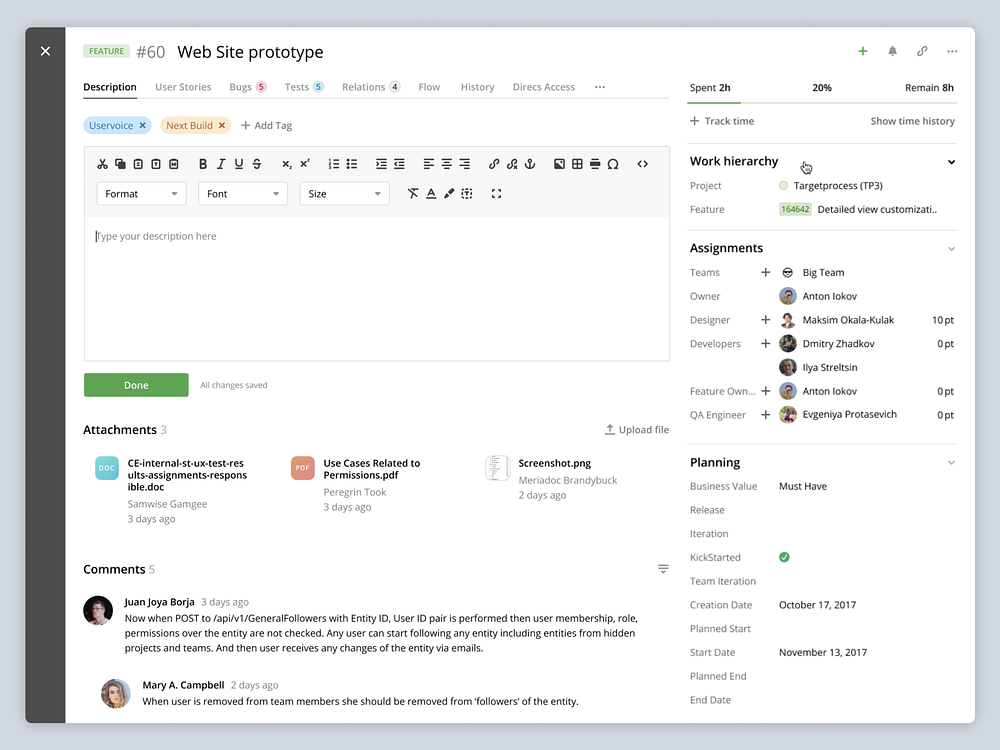The width and height of the screenshot is (1000, 750).
Task: Toggle bold formatting in the editor toolbar
Action: click(203, 163)
